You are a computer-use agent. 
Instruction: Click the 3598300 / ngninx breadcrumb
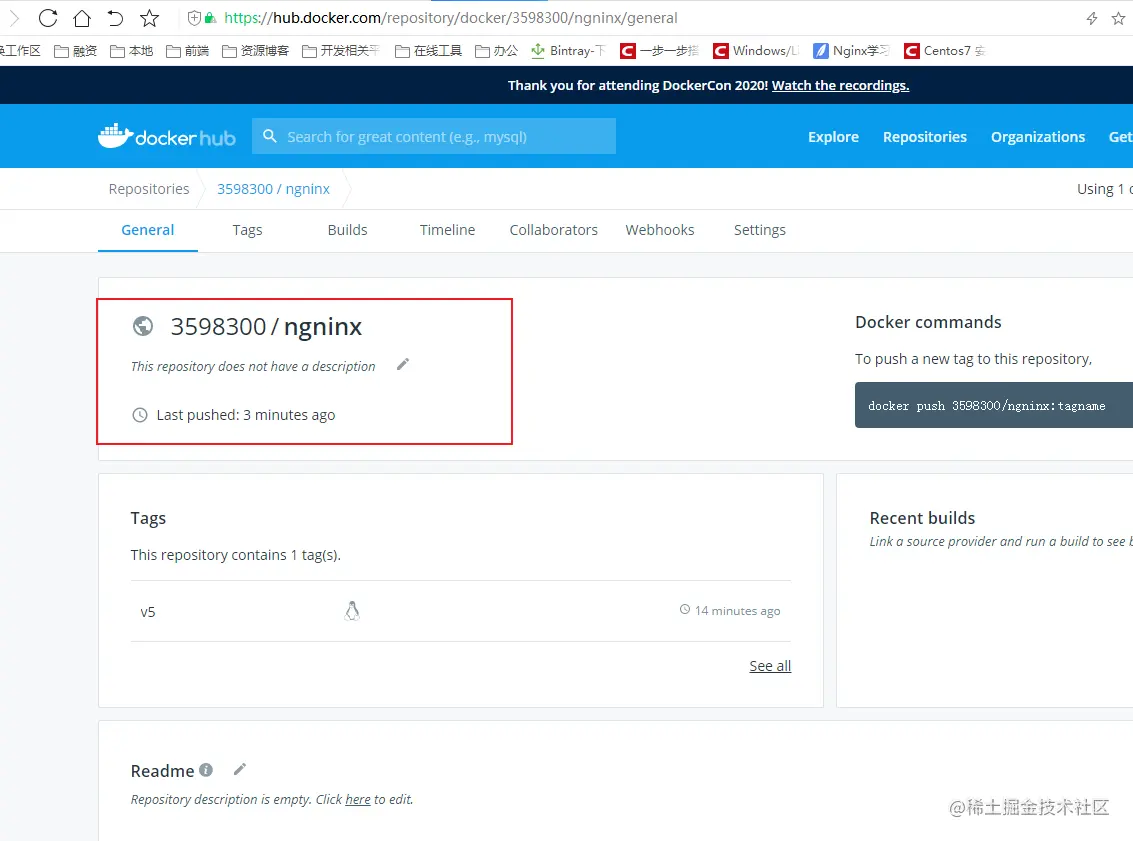point(273,189)
